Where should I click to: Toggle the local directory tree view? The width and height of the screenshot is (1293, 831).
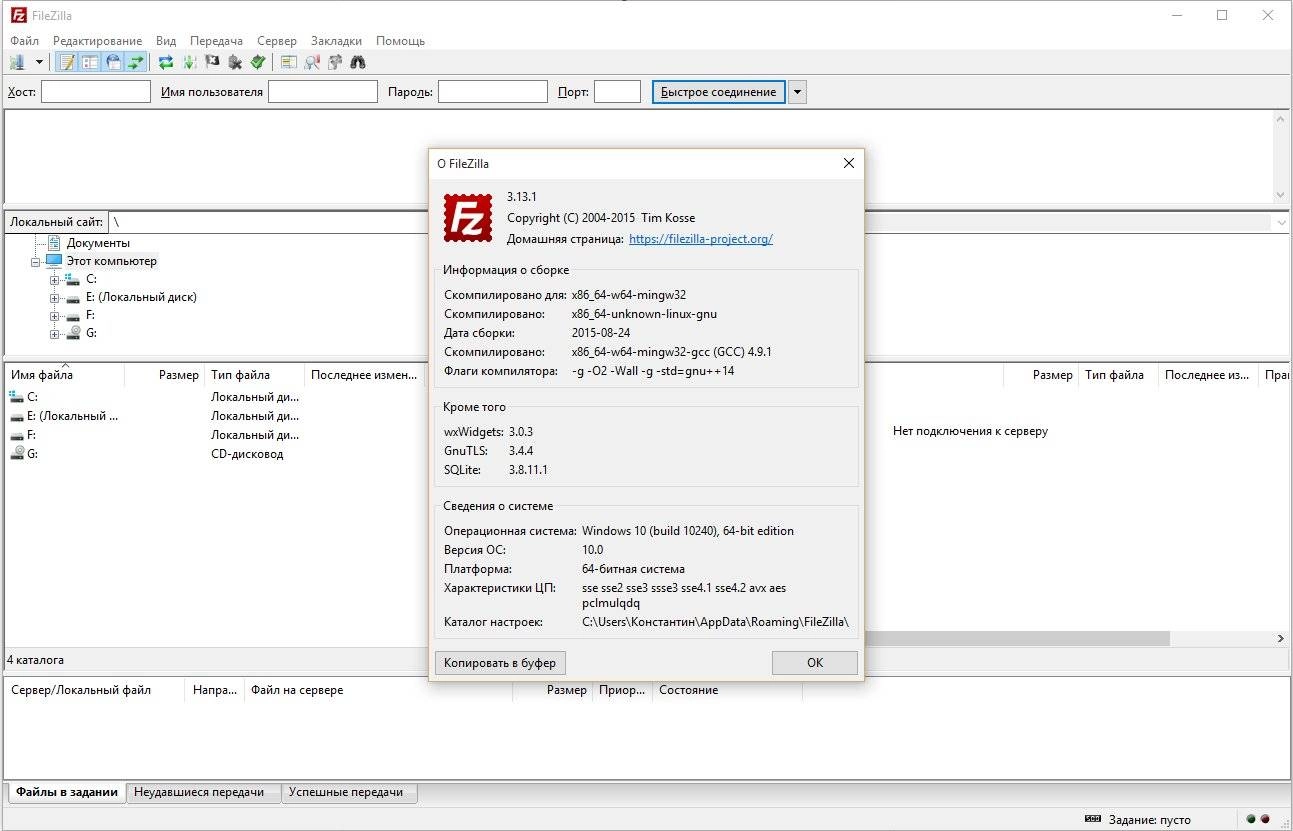coord(90,62)
